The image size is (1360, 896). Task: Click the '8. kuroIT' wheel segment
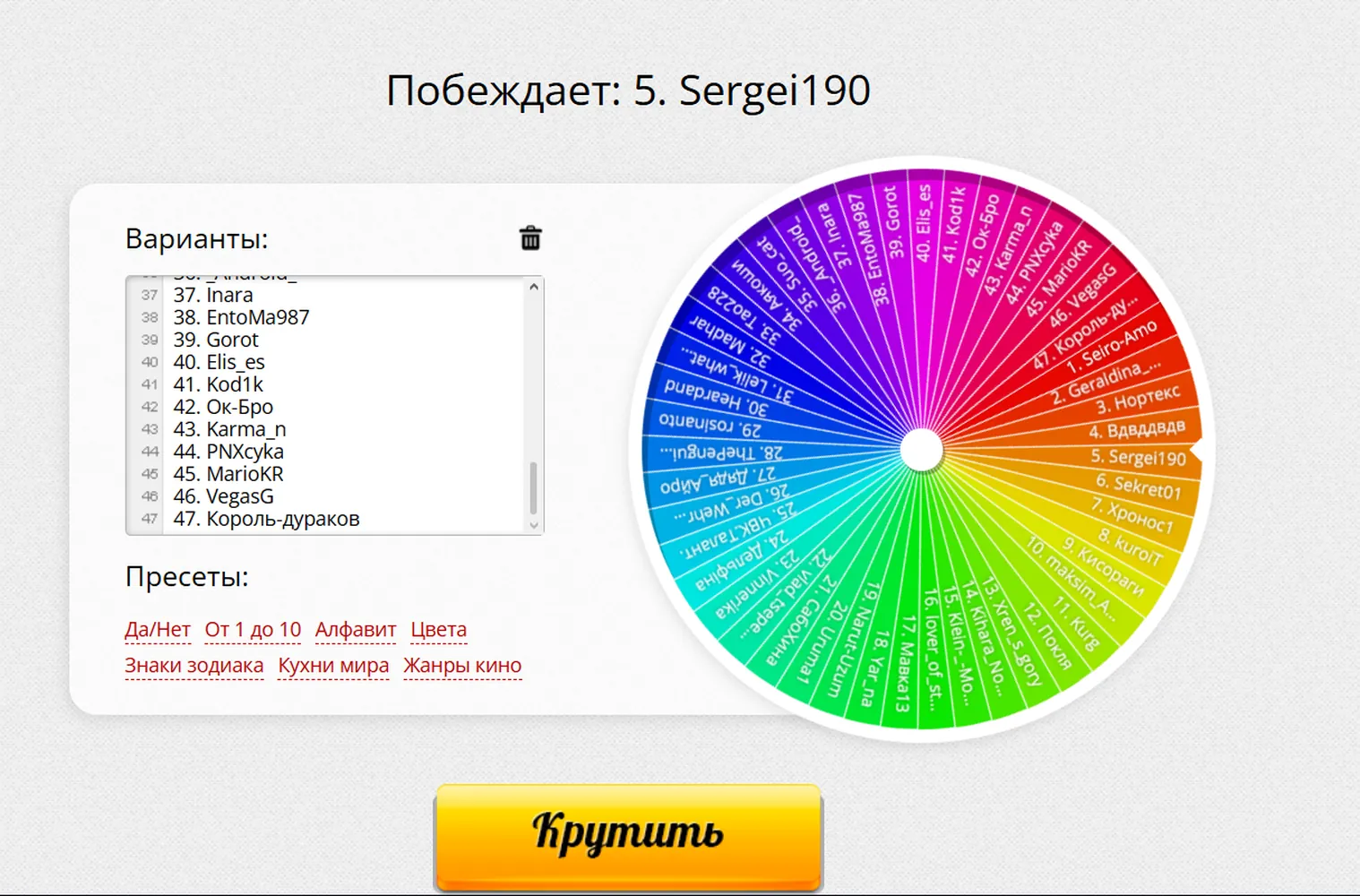tap(1130, 546)
